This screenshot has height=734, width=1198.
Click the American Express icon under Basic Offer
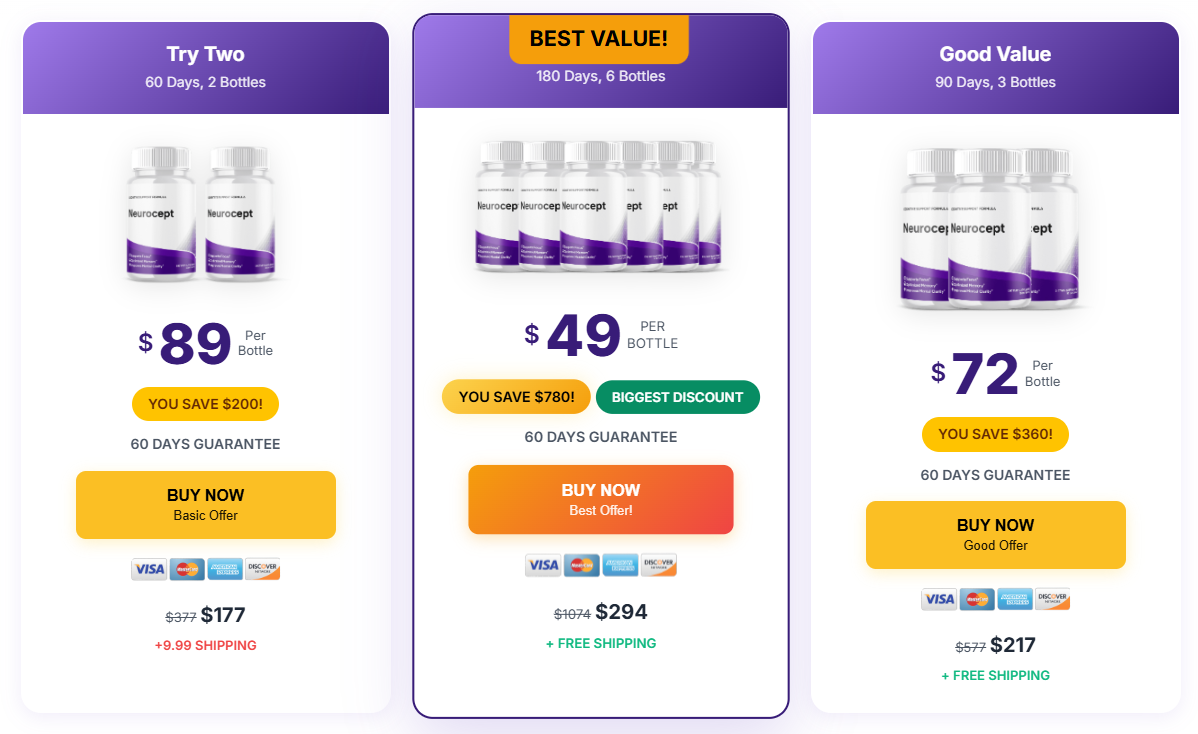pyautogui.click(x=224, y=568)
